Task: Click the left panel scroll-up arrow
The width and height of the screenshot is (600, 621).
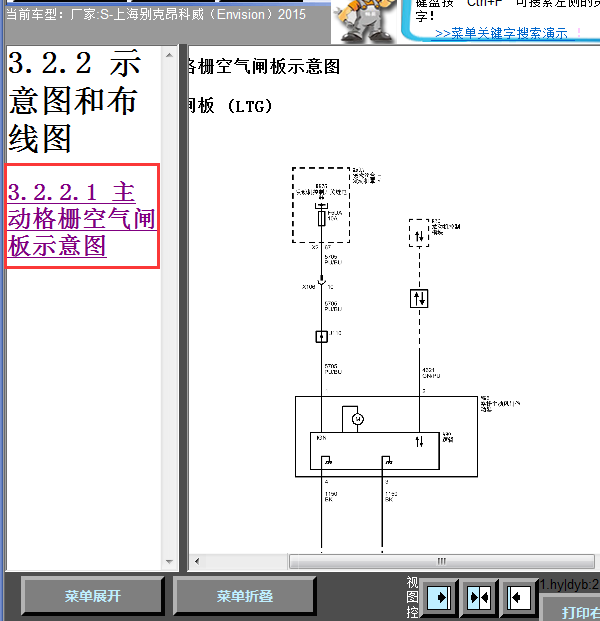Action: pos(170,55)
